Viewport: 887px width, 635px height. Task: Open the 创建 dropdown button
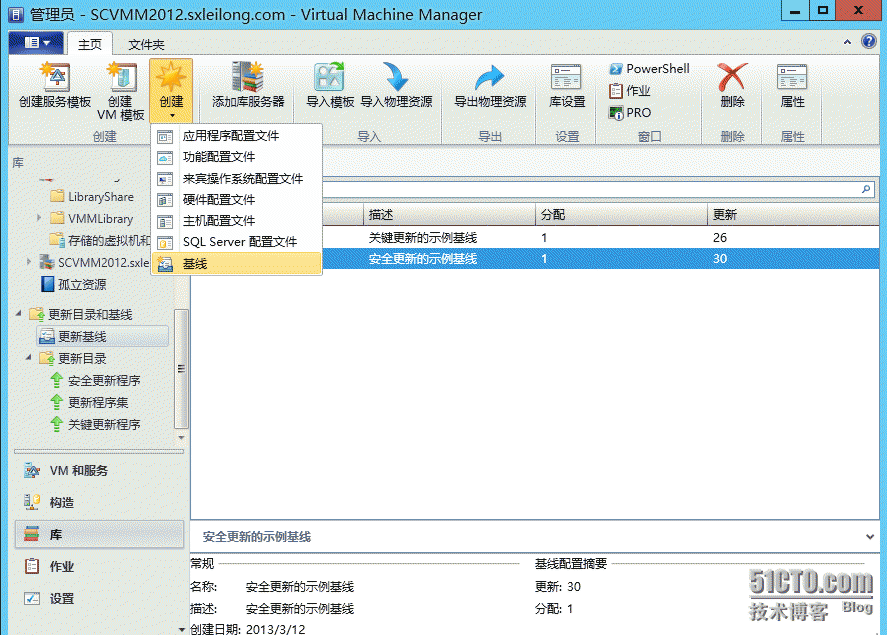[x=171, y=90]
